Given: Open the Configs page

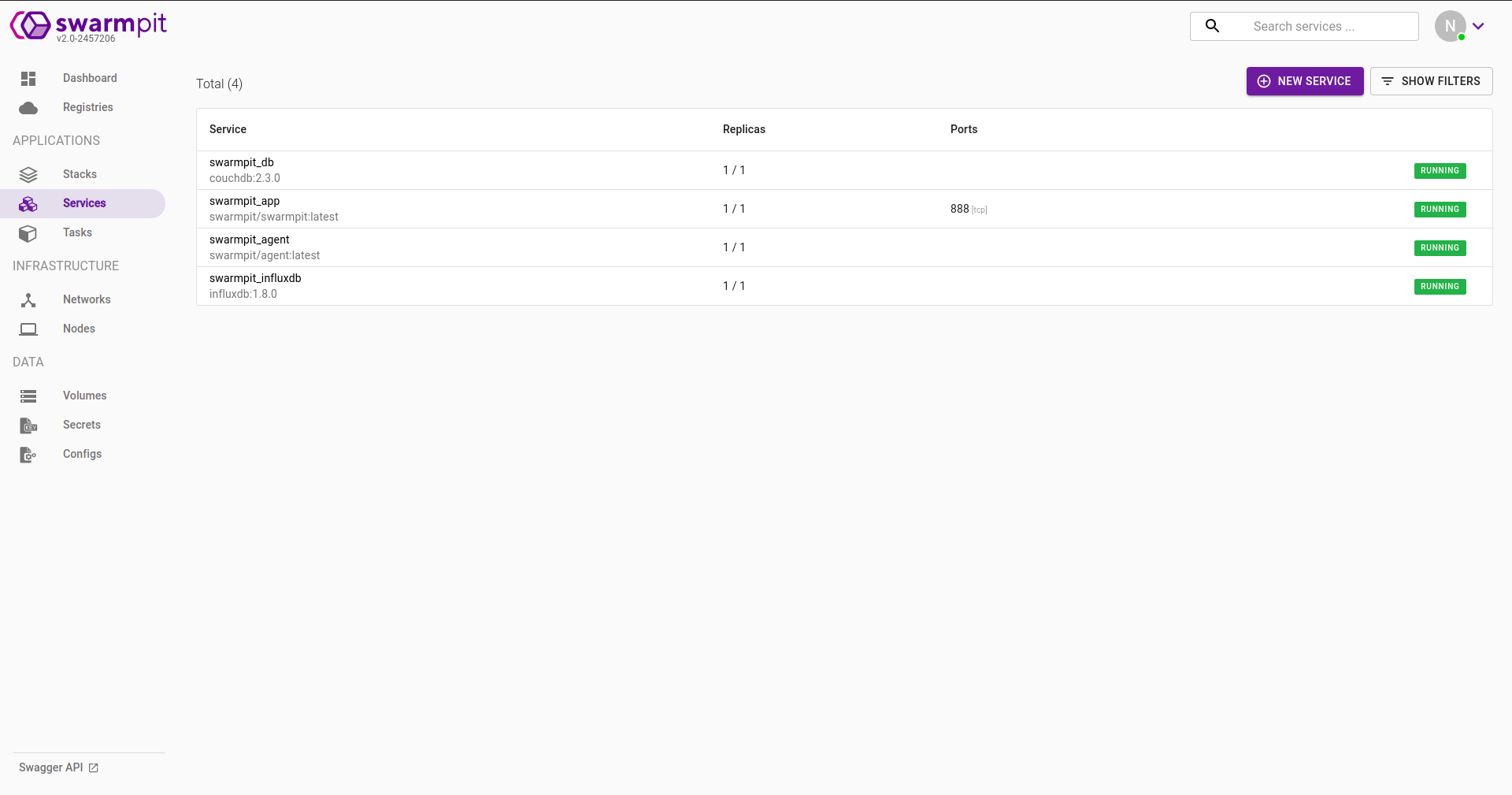Looking at the screenshot, I should 83,454.
